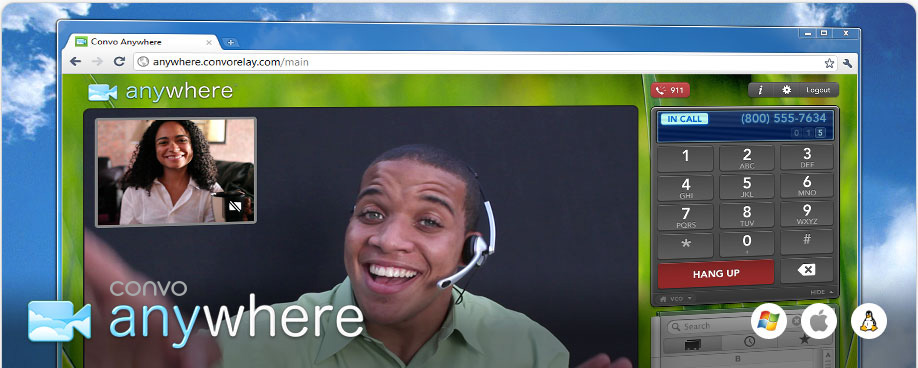918x368 pixels.
Task: Click the red HANG UP button
Action: (x=715, y=274)
